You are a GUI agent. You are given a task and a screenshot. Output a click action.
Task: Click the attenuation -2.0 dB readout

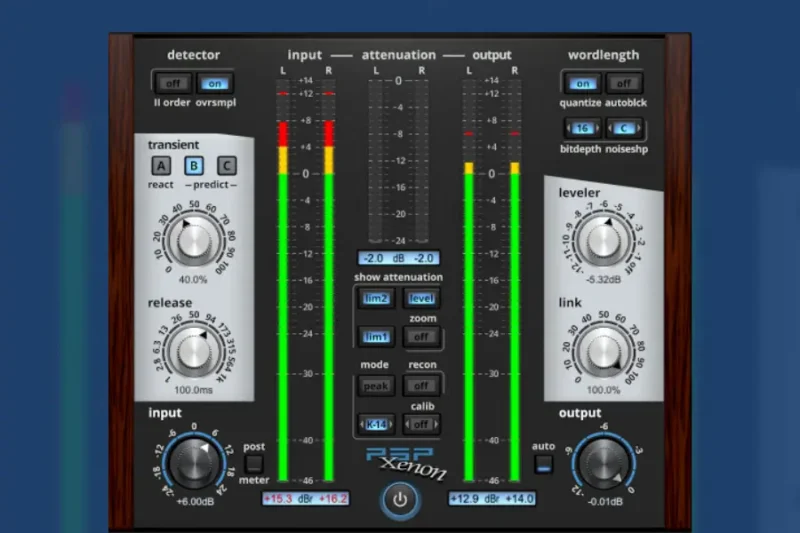[398, 258]
